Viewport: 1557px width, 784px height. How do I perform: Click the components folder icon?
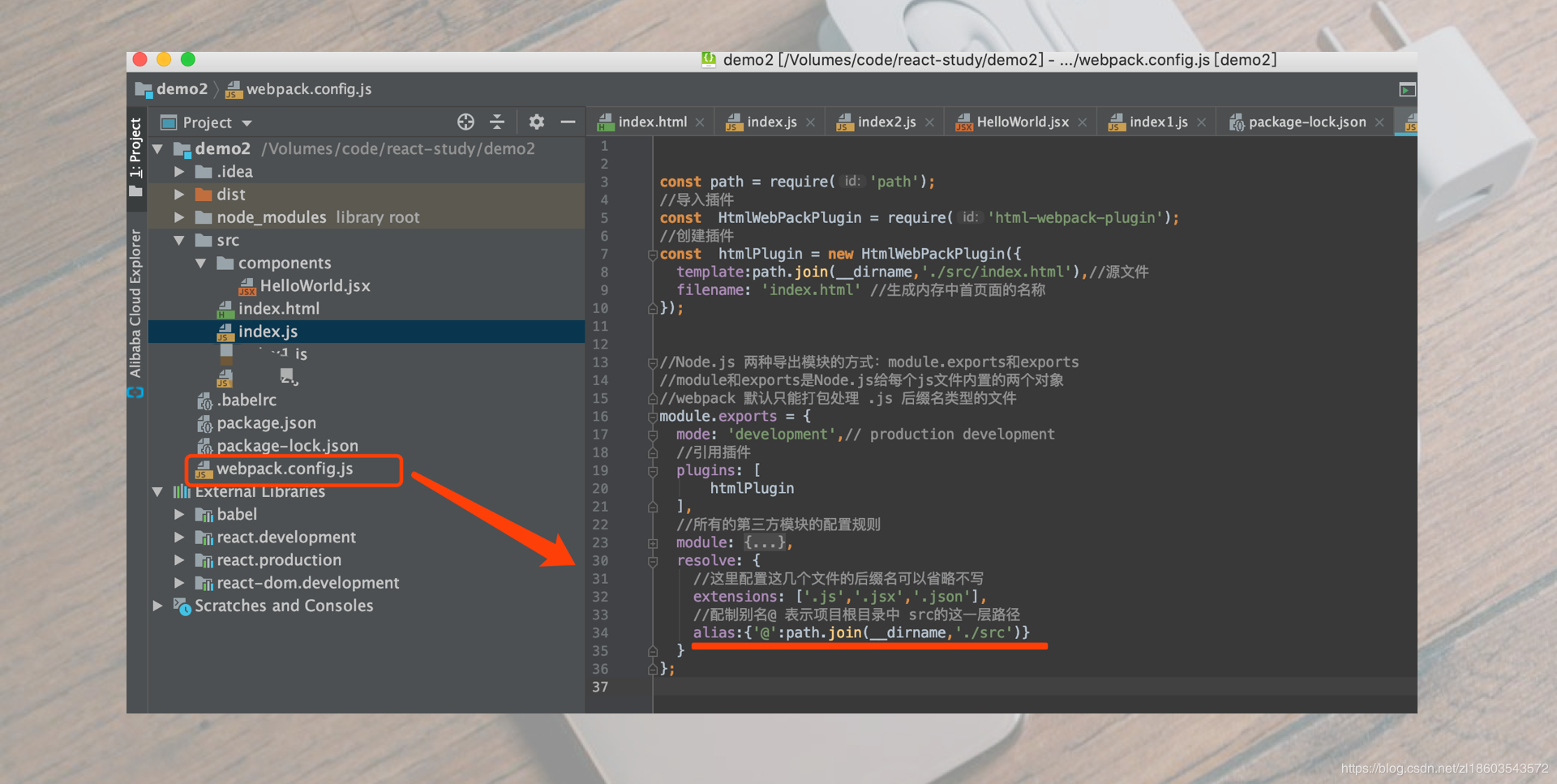[225, 263]
